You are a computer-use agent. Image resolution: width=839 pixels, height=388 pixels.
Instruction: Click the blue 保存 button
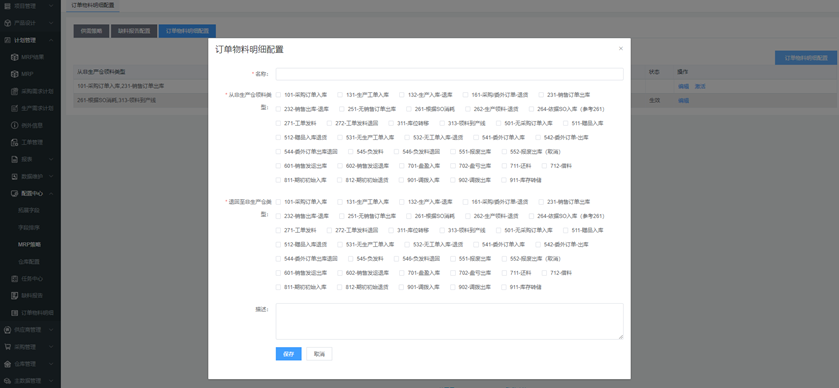pyautogui.click(x=288, y=354)
